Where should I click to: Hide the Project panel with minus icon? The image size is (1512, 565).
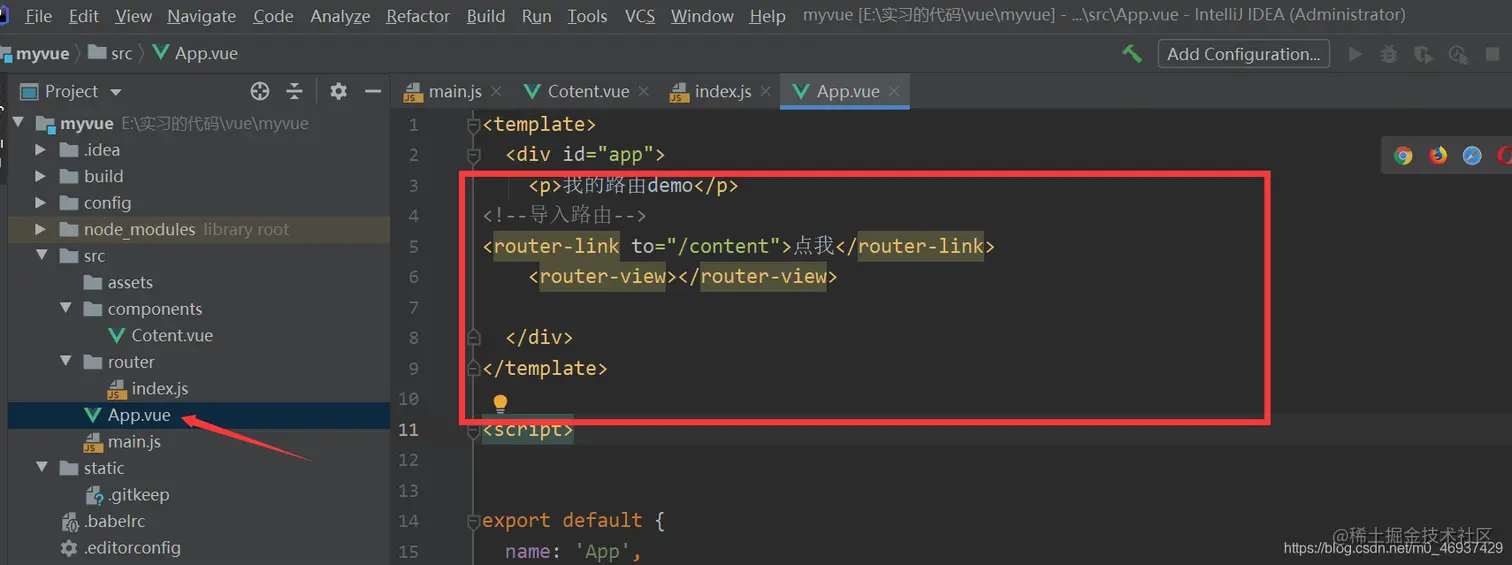(x=373, y=91)
